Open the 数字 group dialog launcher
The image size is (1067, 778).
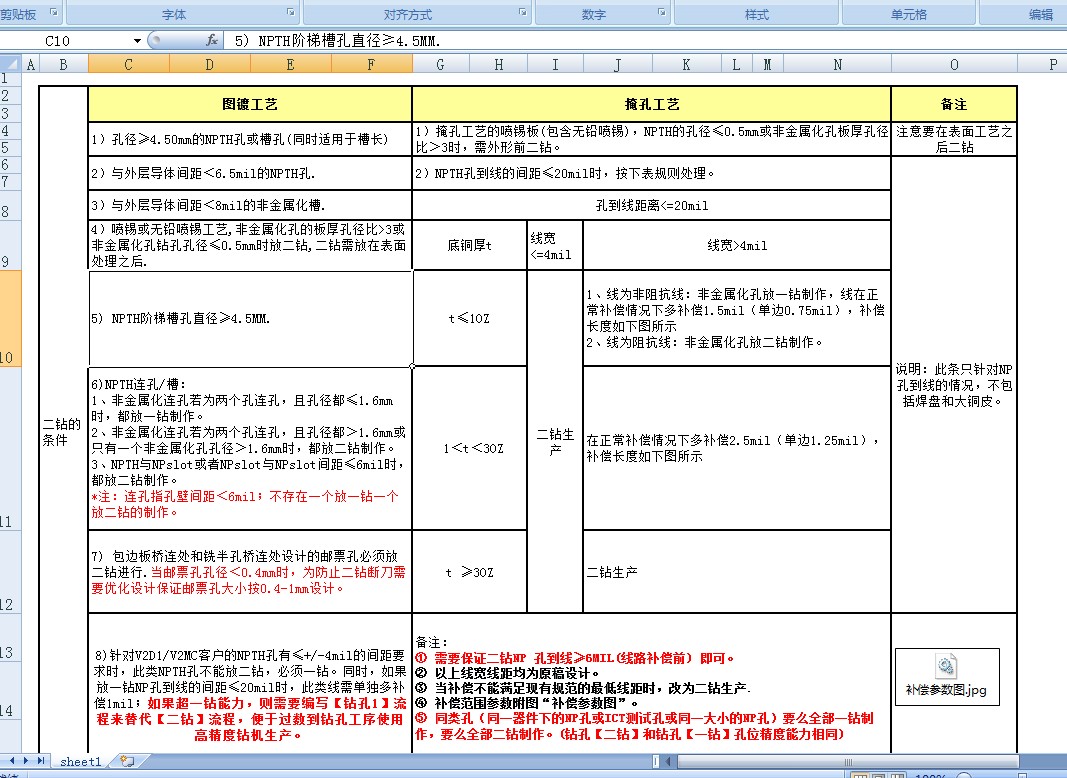tap(662, 12)
